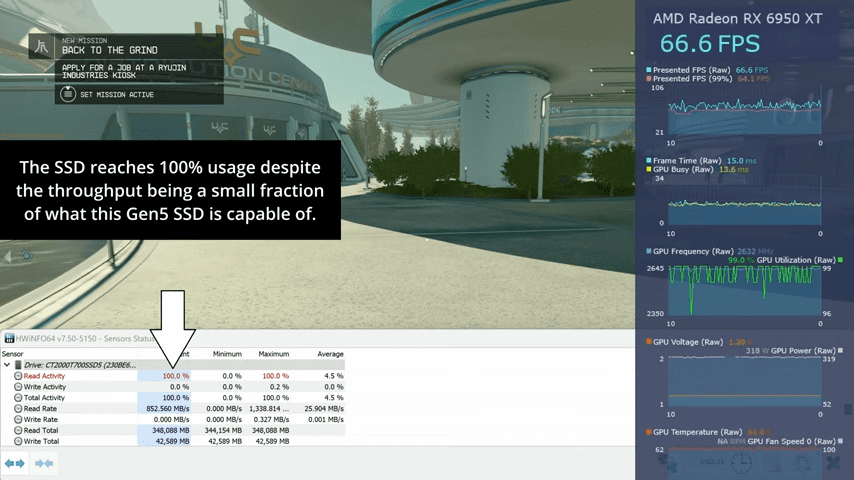Click the GPU Busy (Raw) yellow legend swatch
Screen dimensions: 854x480
649,169
